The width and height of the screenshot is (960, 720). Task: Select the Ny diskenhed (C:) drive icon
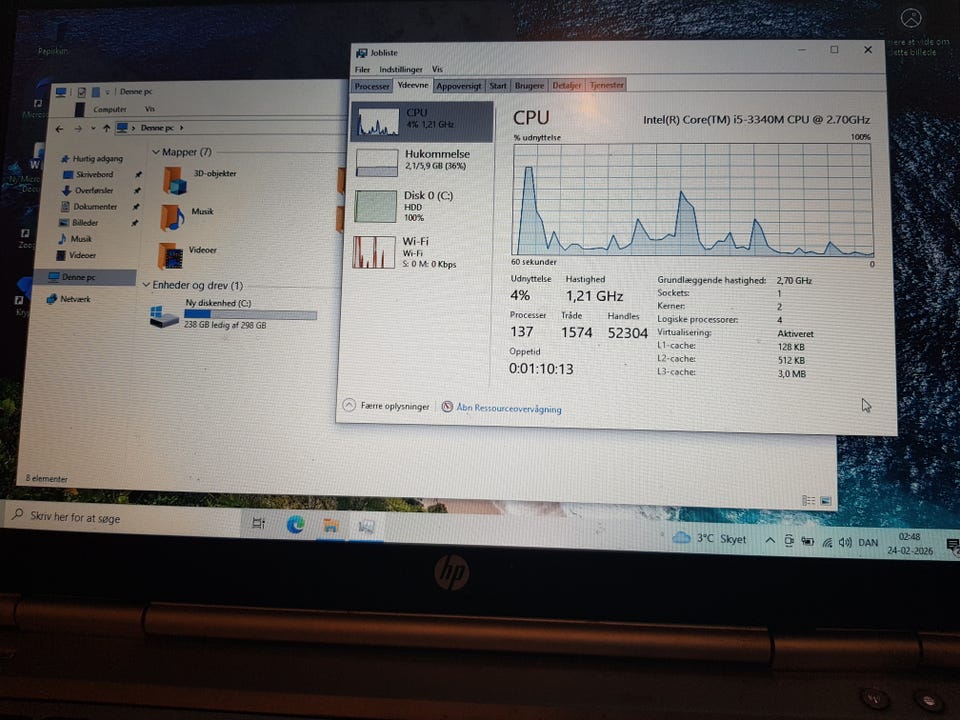164,316
